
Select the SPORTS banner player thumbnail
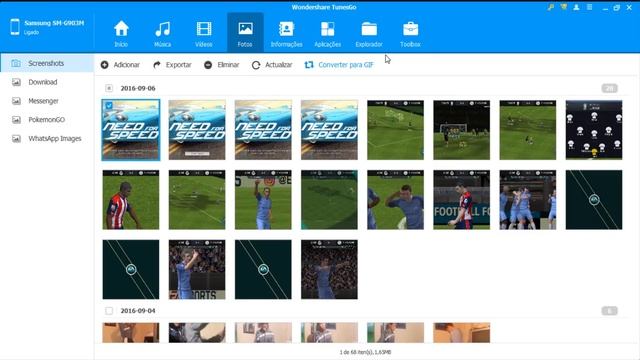[x=197, y=269]
